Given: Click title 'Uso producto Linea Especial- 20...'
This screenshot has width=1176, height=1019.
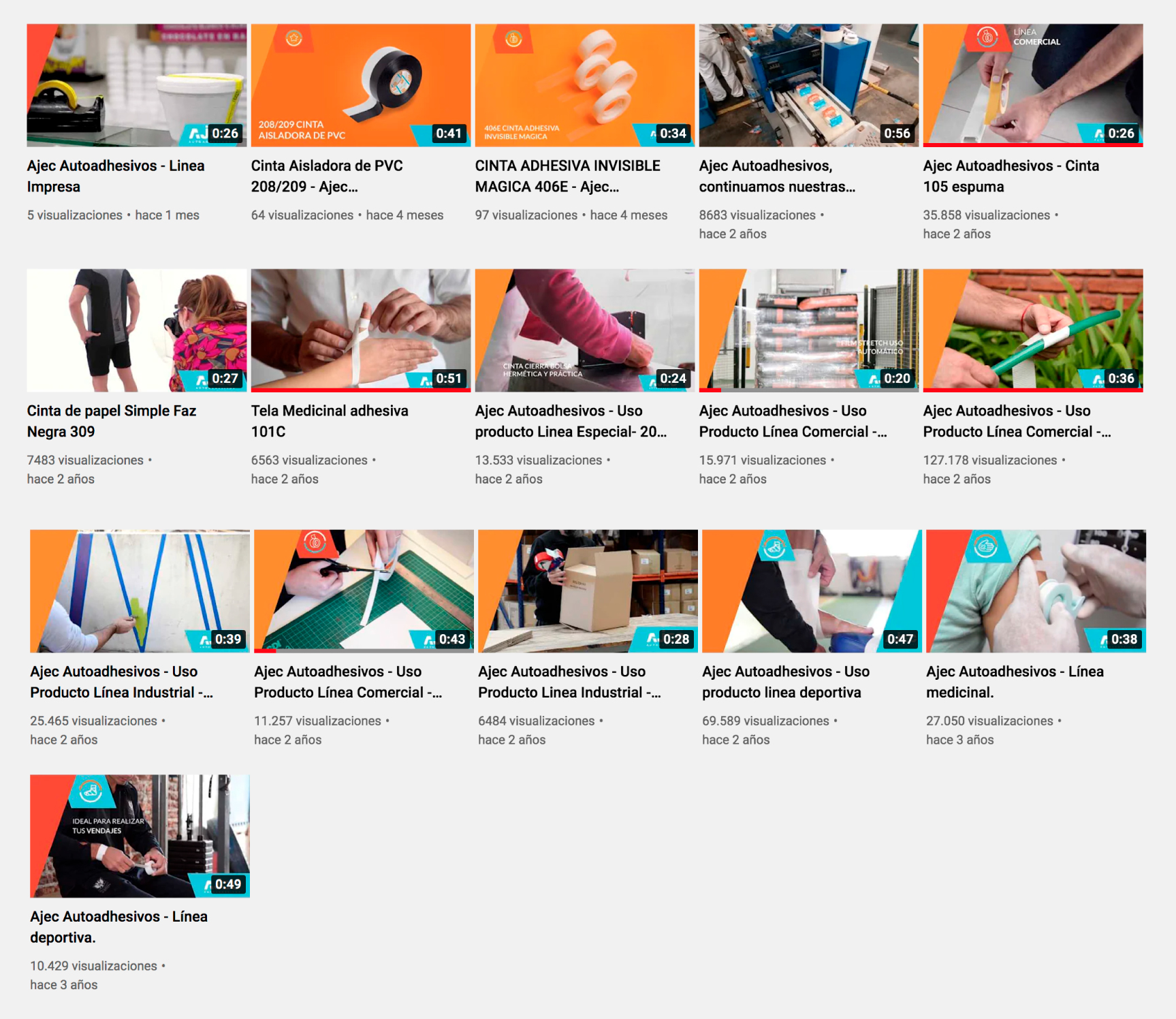Looking at the screenshot, I should point(571,422).
